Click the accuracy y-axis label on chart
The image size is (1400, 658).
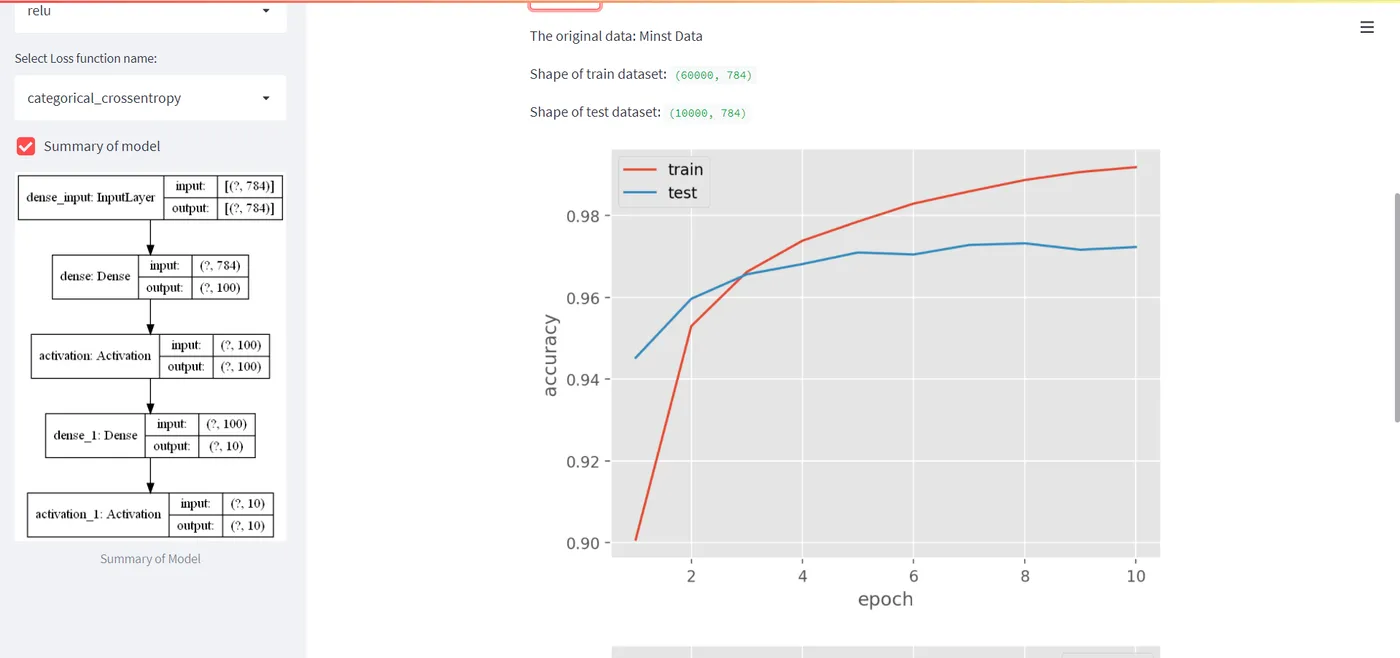tap(550, 356)
